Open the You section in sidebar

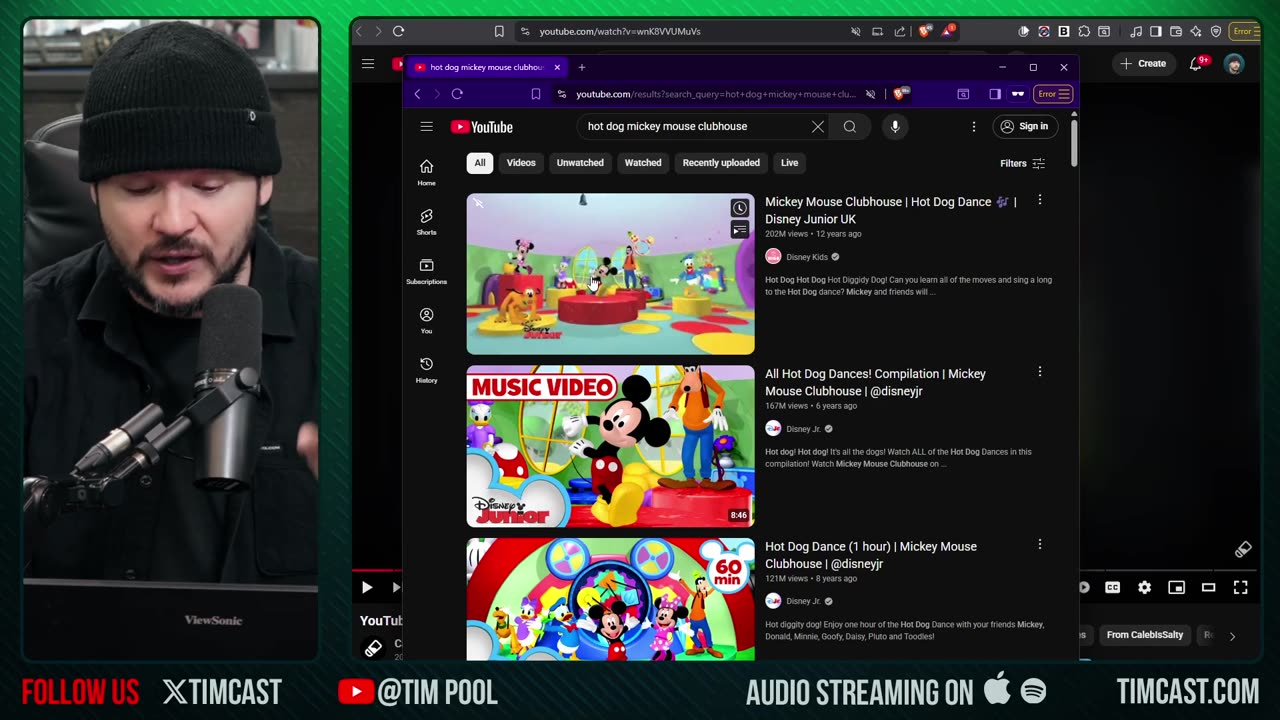[x=426, y=320]
